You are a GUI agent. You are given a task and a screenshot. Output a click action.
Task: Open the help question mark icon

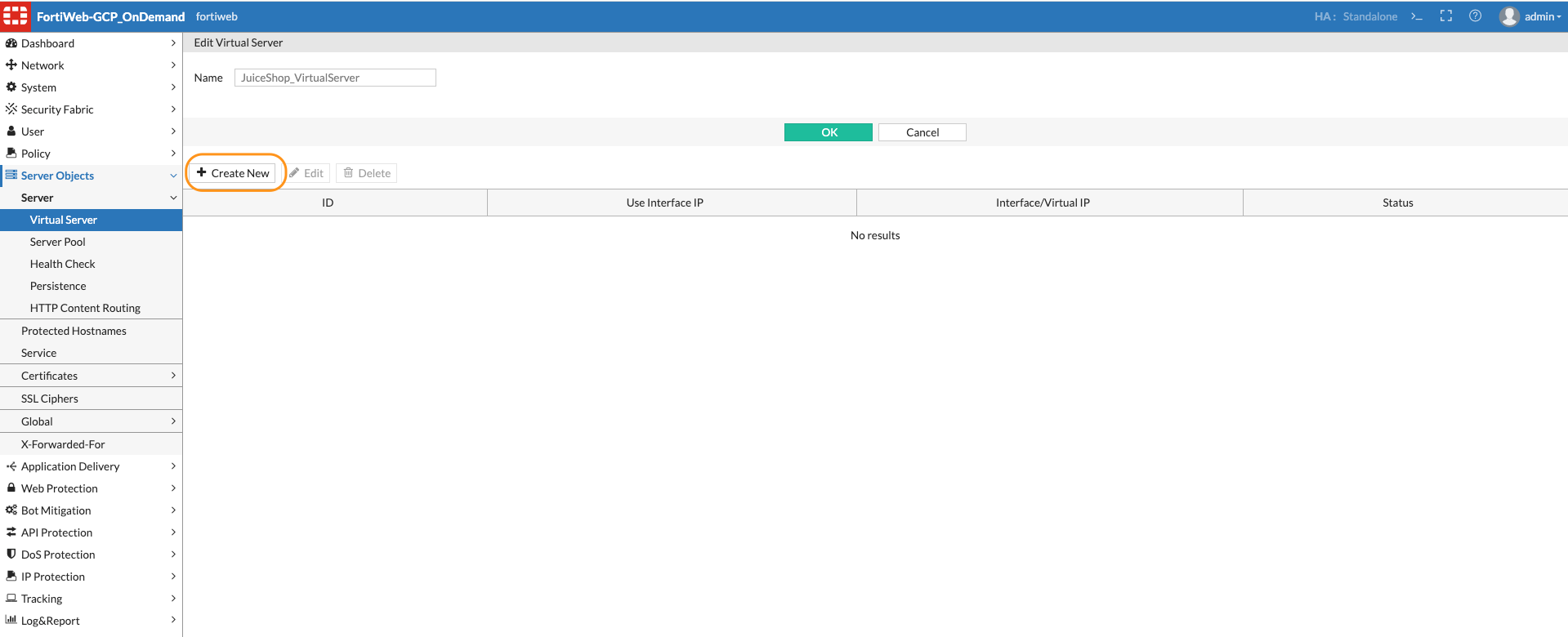tap(1476, 16)
